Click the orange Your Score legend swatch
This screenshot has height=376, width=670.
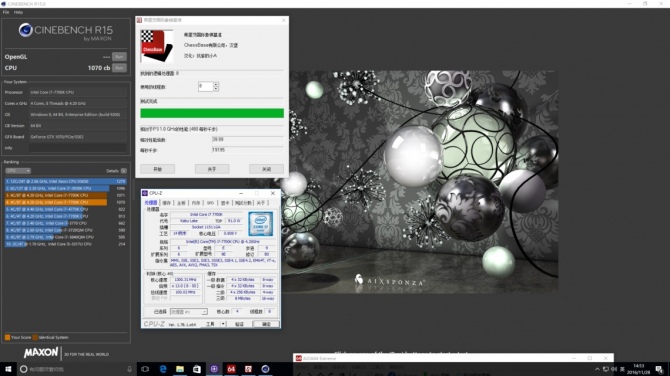[x=7, y=338]
